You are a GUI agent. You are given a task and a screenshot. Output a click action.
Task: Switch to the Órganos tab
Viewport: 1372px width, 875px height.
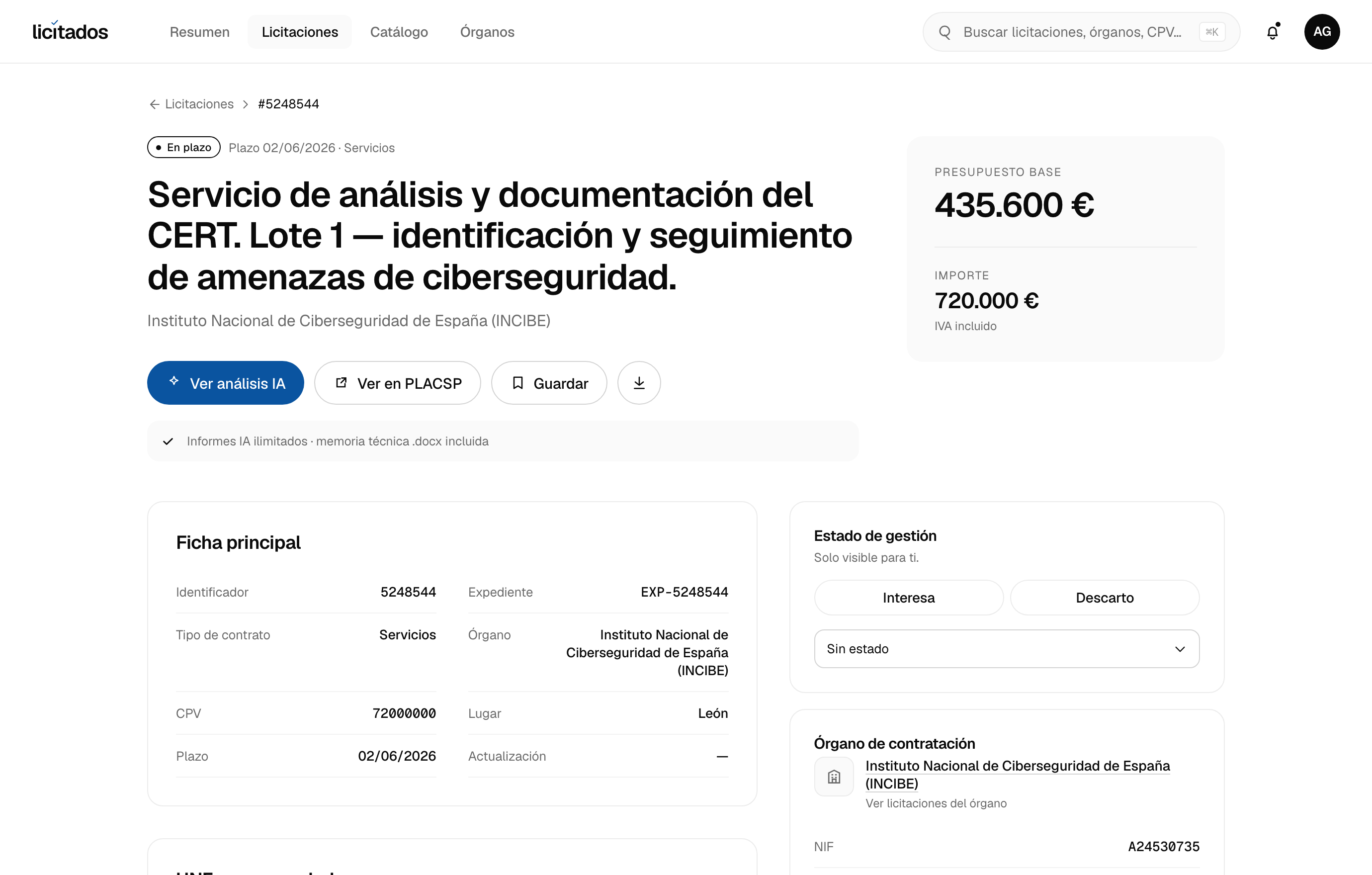tap(487, 32)
